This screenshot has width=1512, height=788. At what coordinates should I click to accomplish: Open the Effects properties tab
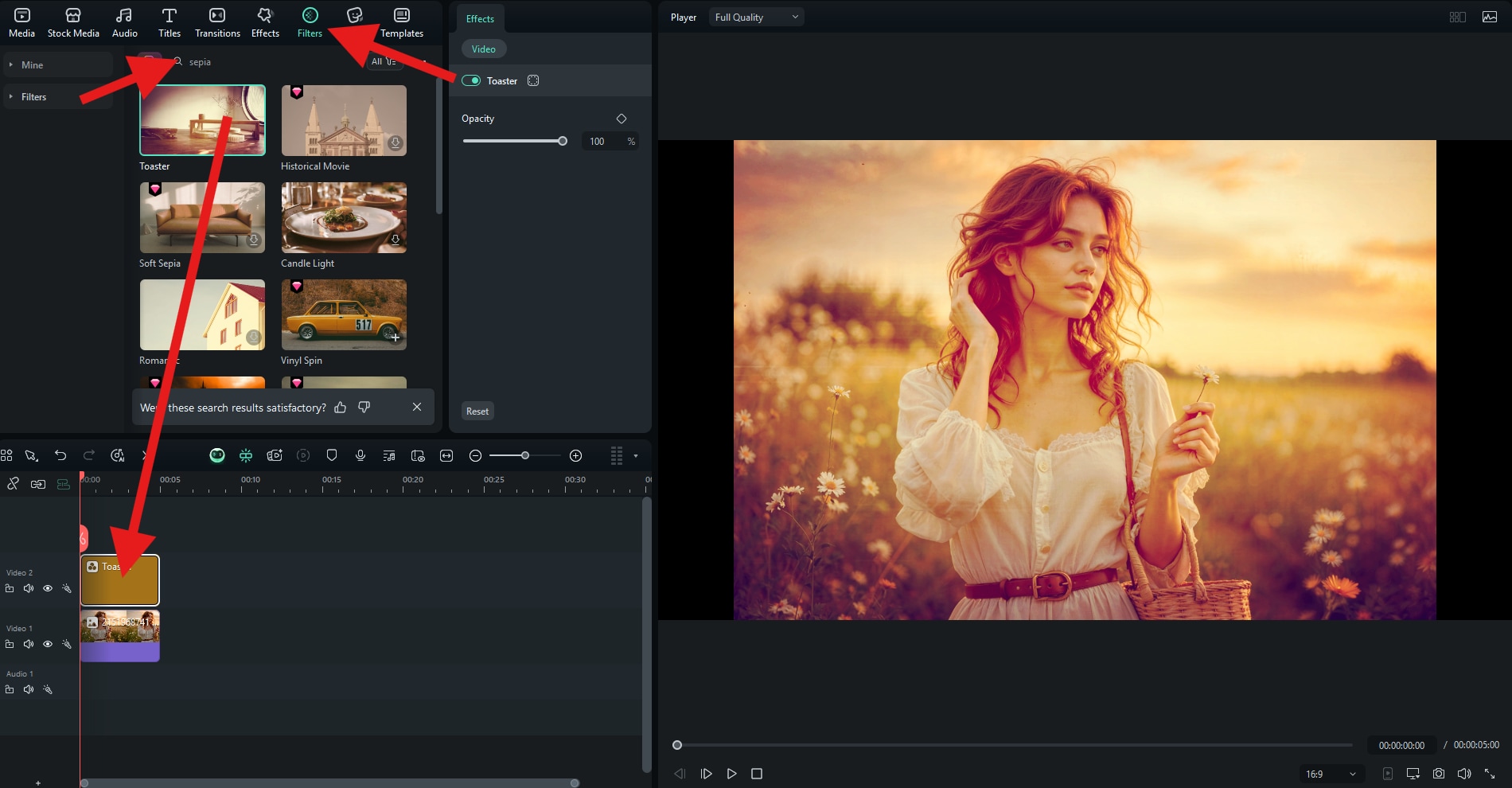(x=480, y=18)
